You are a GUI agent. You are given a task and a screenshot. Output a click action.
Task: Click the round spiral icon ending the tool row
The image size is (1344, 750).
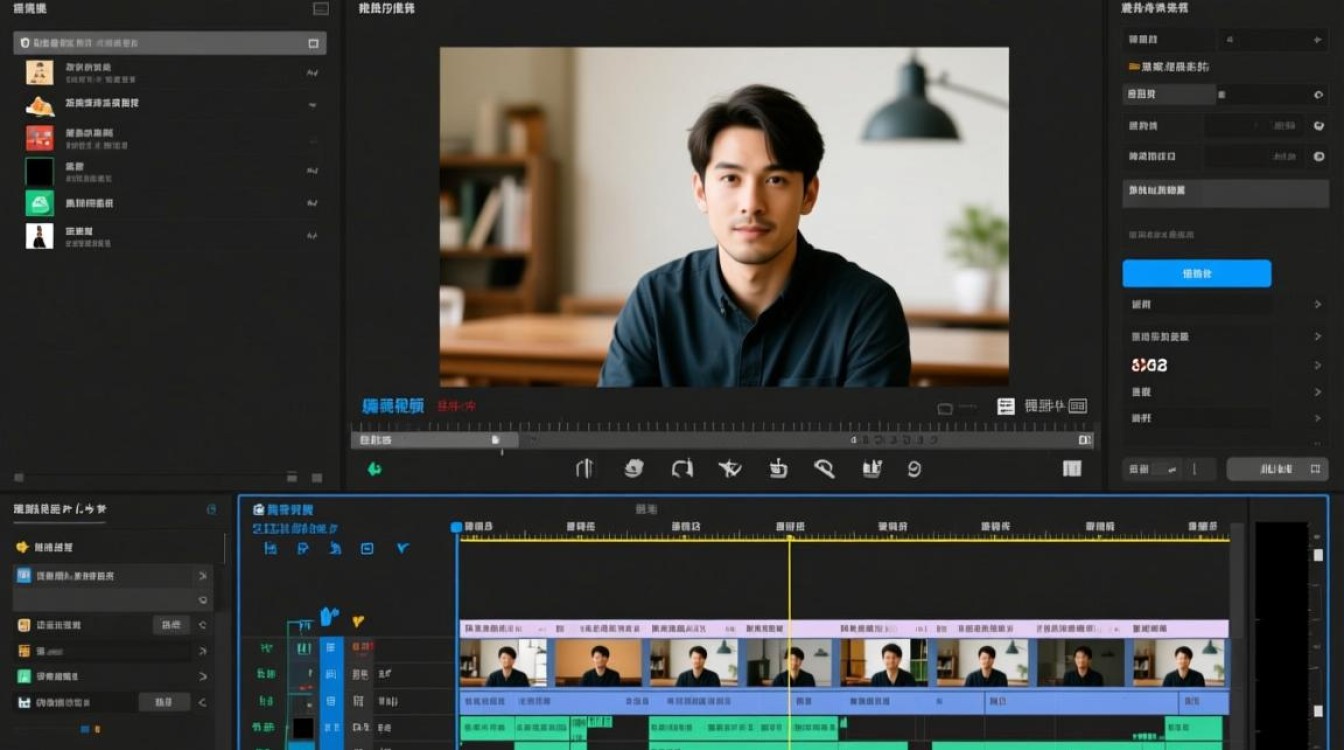[913, 468]
